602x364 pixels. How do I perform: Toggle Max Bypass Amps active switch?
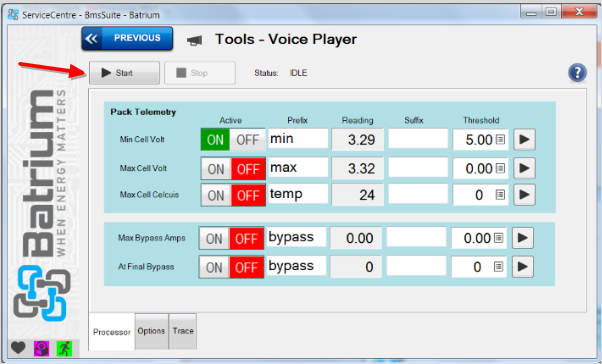pos(232,238)
